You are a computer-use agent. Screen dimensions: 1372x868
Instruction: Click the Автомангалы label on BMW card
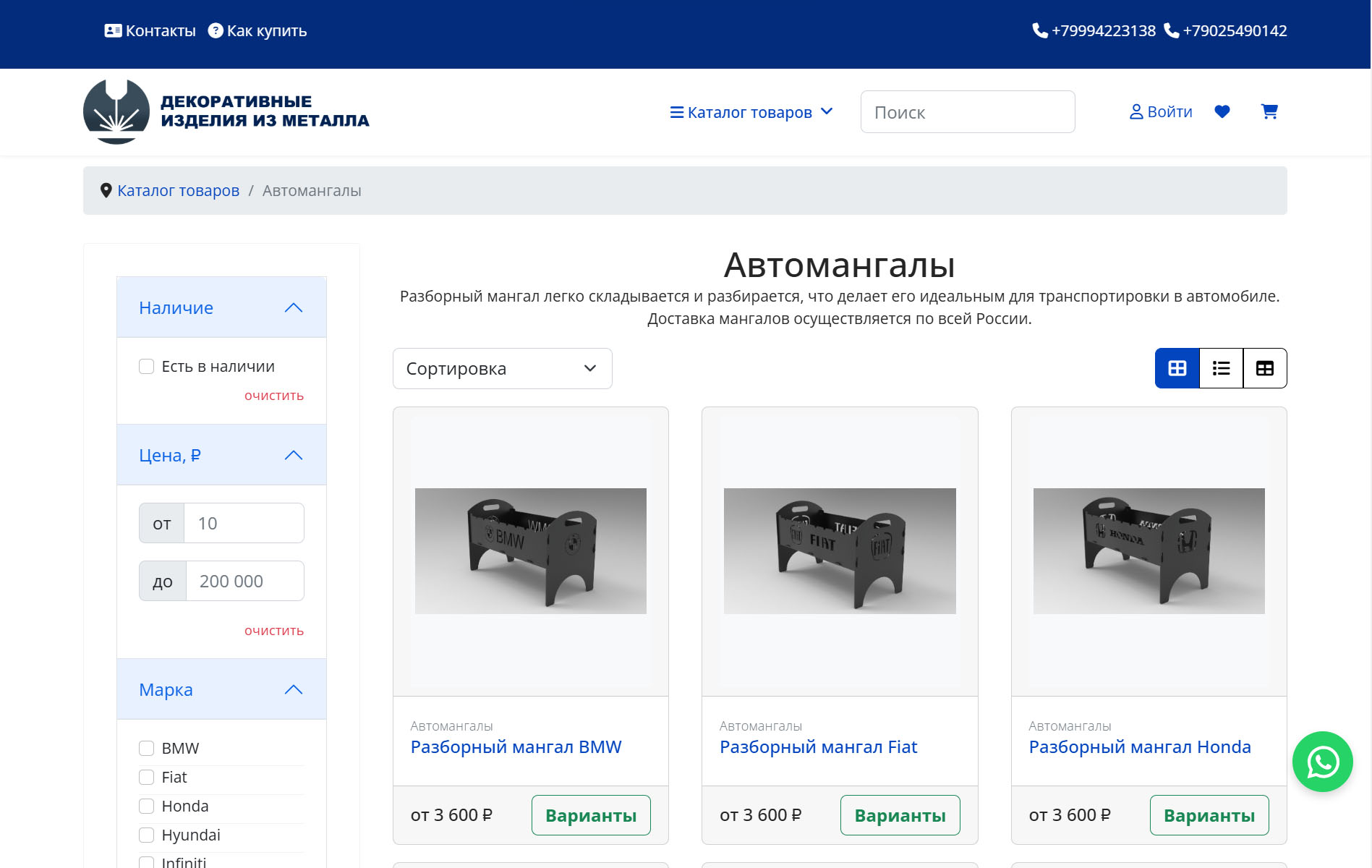(452, 726)
